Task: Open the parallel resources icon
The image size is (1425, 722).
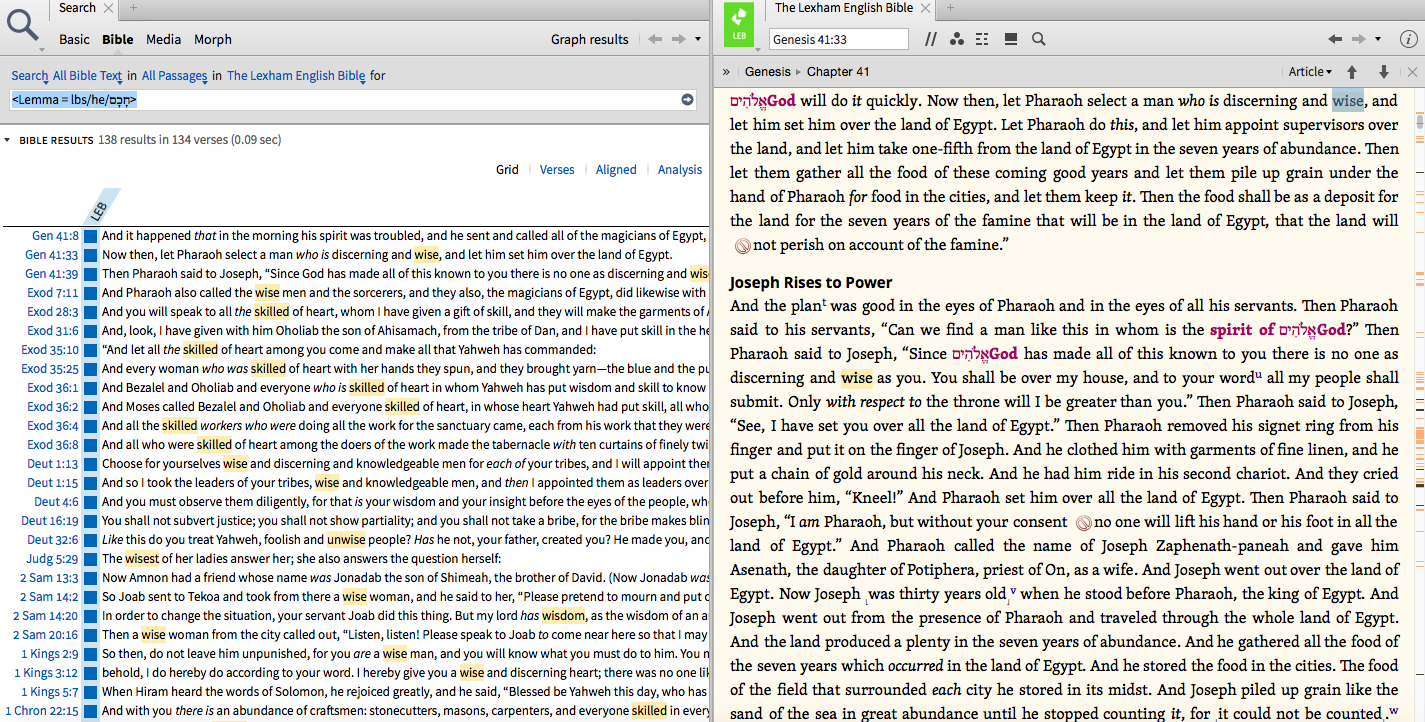Action: click(931, 39)
